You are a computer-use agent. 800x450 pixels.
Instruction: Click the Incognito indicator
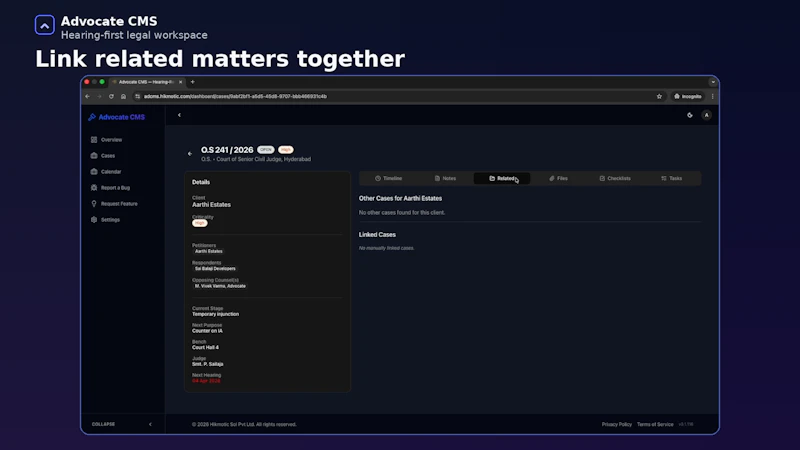687,96
